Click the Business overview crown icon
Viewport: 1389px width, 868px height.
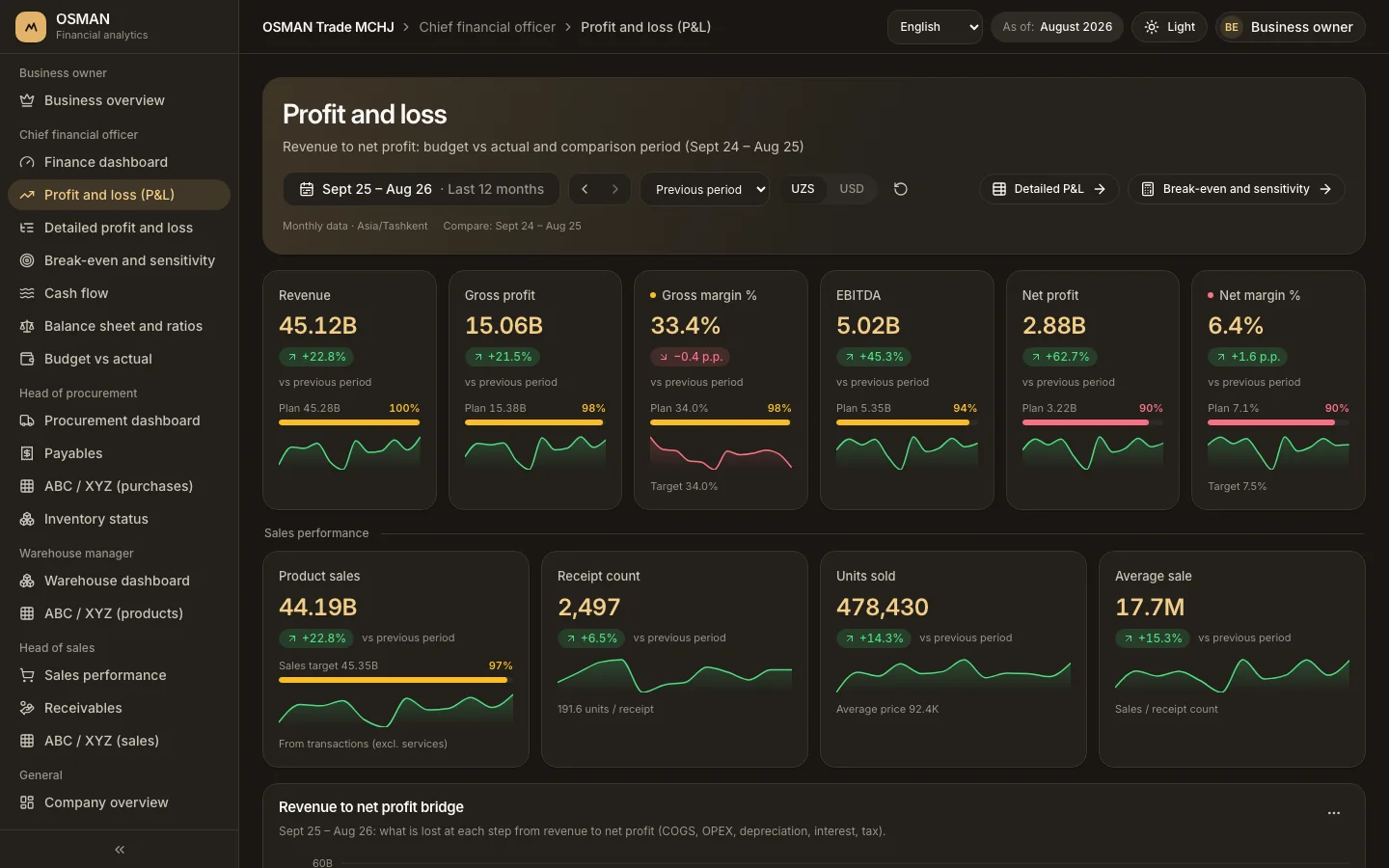click(x=27, y=100)
